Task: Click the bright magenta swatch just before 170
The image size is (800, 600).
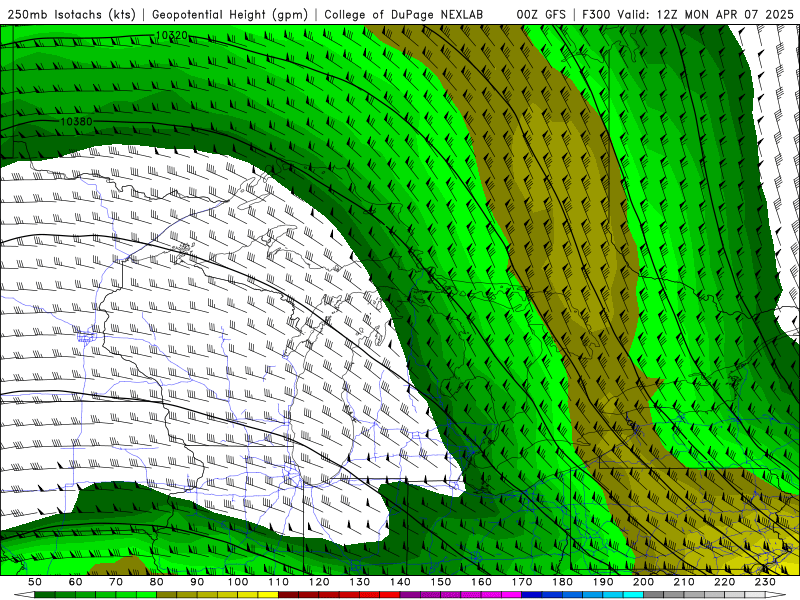Action: (512, 595)
